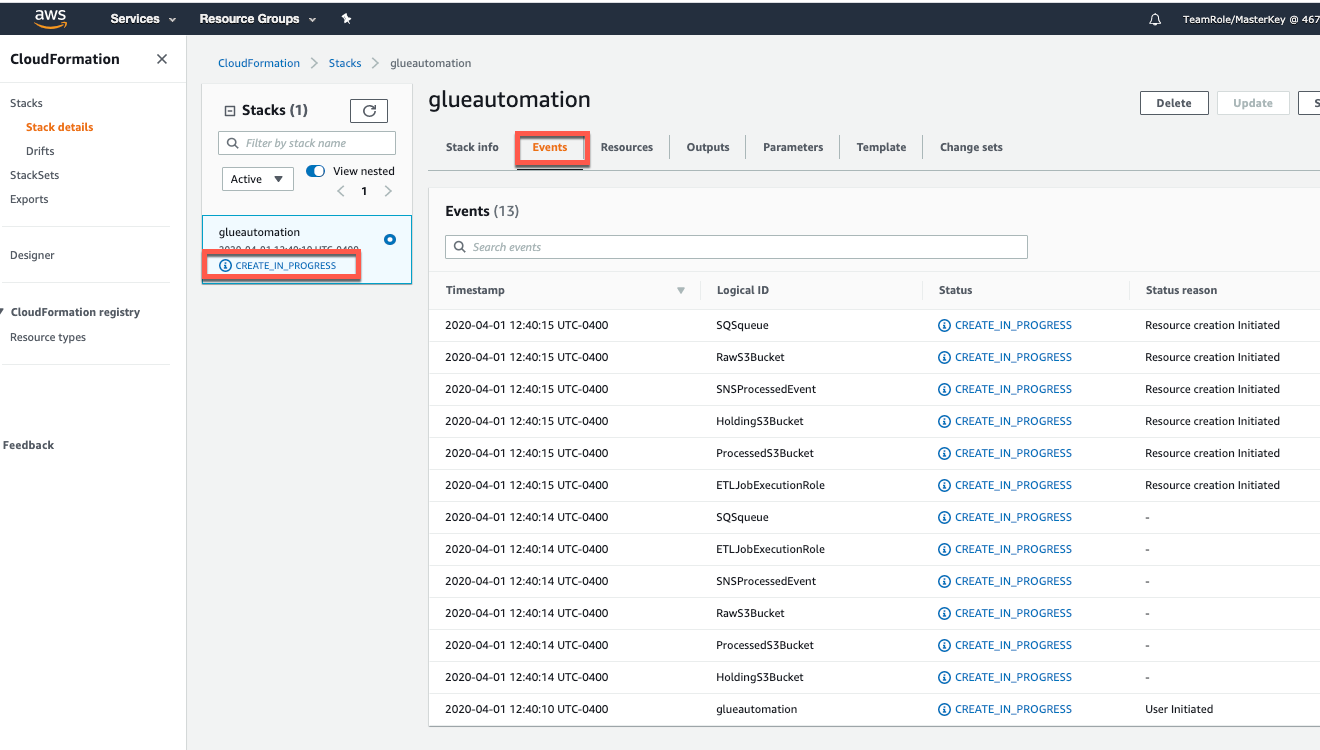Click the Search events field
The width and height of the screenshot is (1320, 750).
736,247
